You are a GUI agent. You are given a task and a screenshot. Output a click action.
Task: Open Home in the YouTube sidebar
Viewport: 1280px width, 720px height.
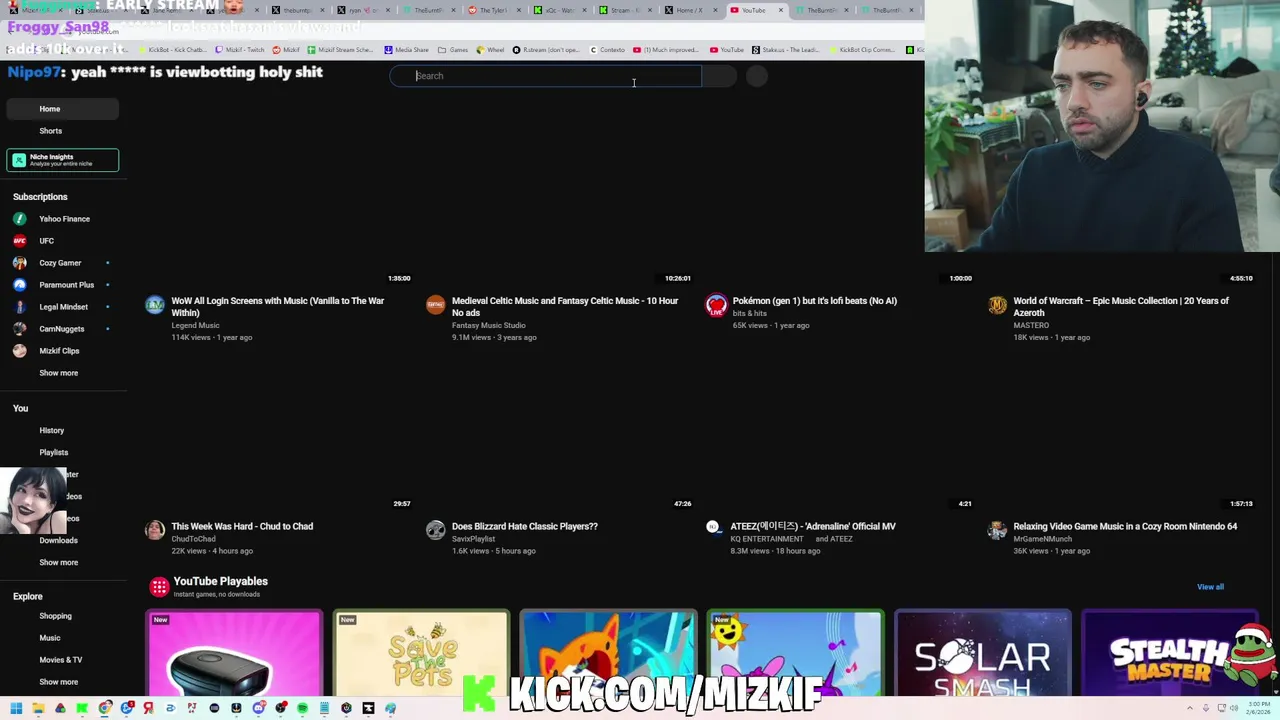click(x=62, y=109)
